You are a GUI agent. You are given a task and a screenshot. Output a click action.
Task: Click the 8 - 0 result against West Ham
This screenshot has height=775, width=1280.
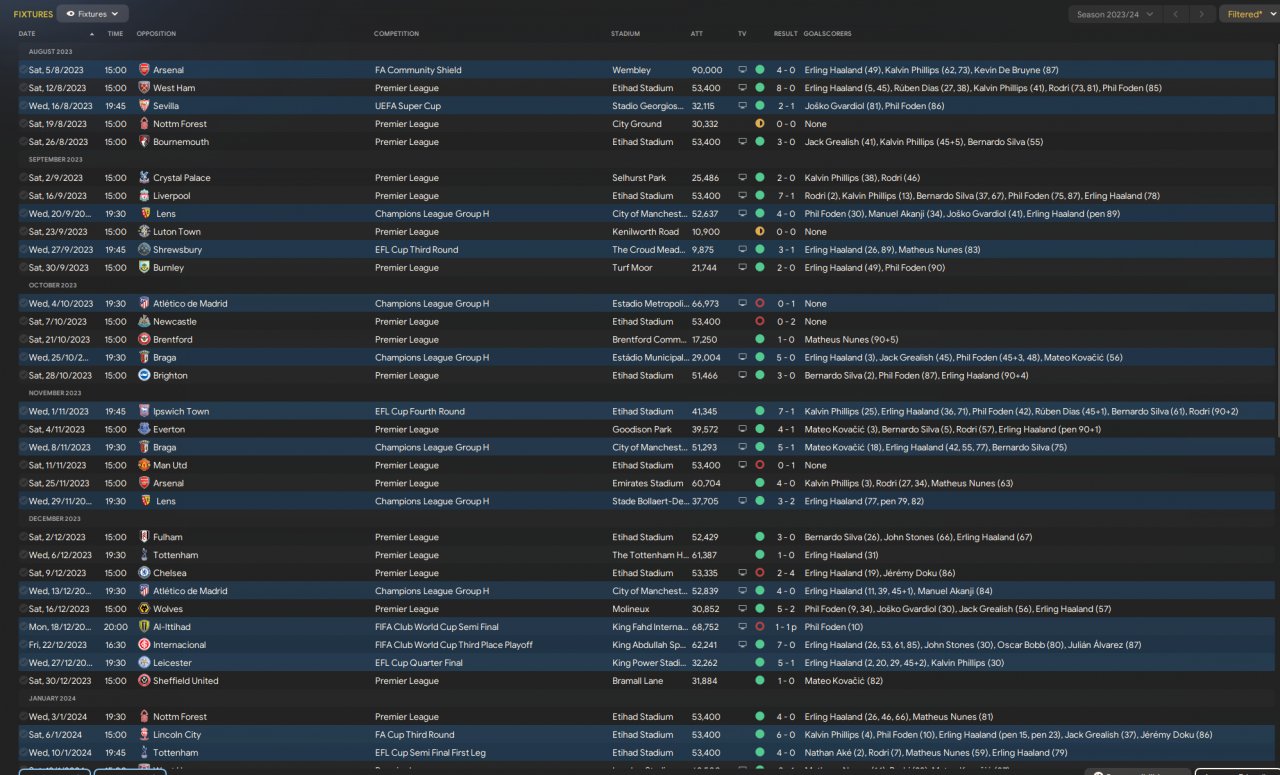point(785,88)
